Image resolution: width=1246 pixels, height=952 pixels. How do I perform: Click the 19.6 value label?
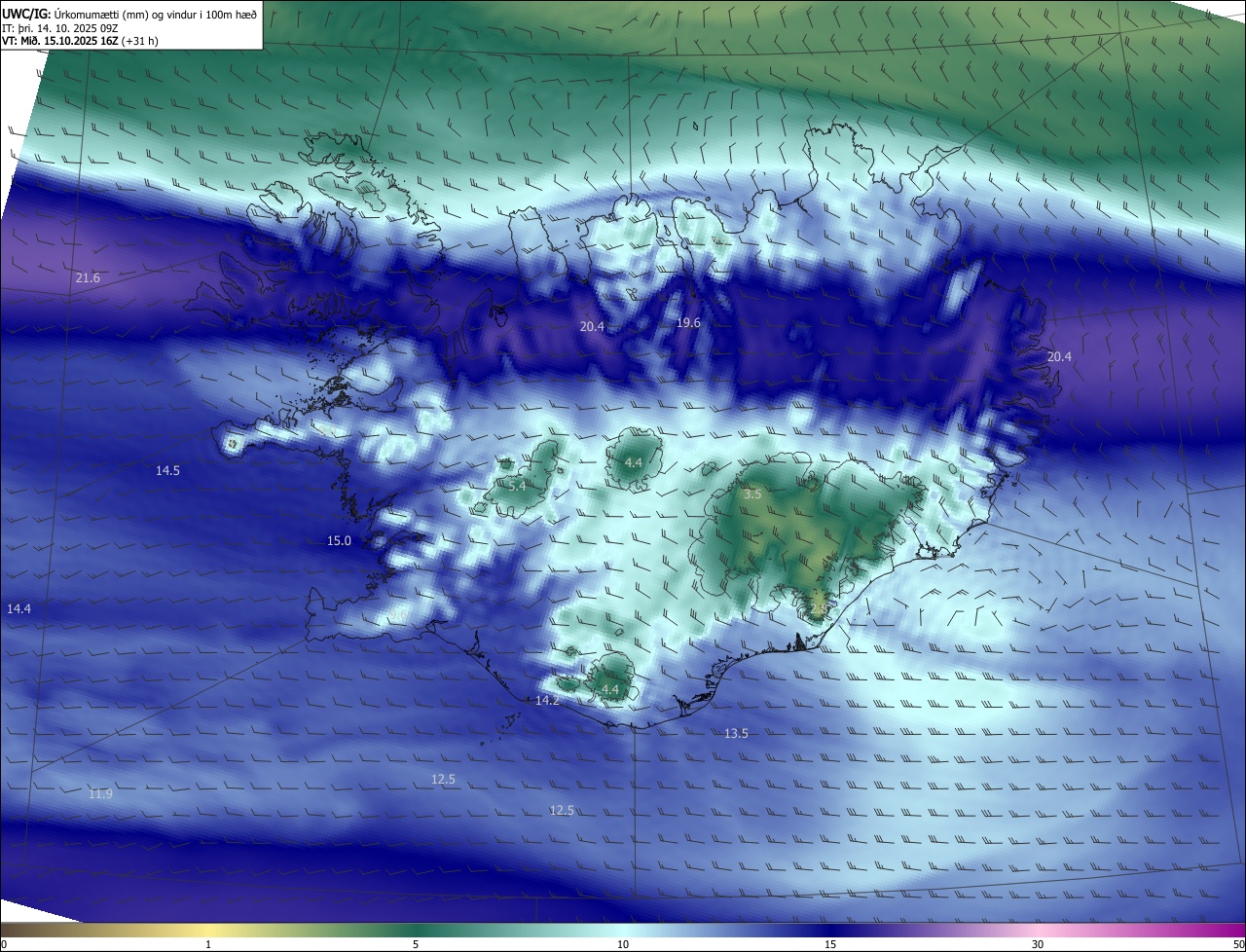(x=688, y=322)
